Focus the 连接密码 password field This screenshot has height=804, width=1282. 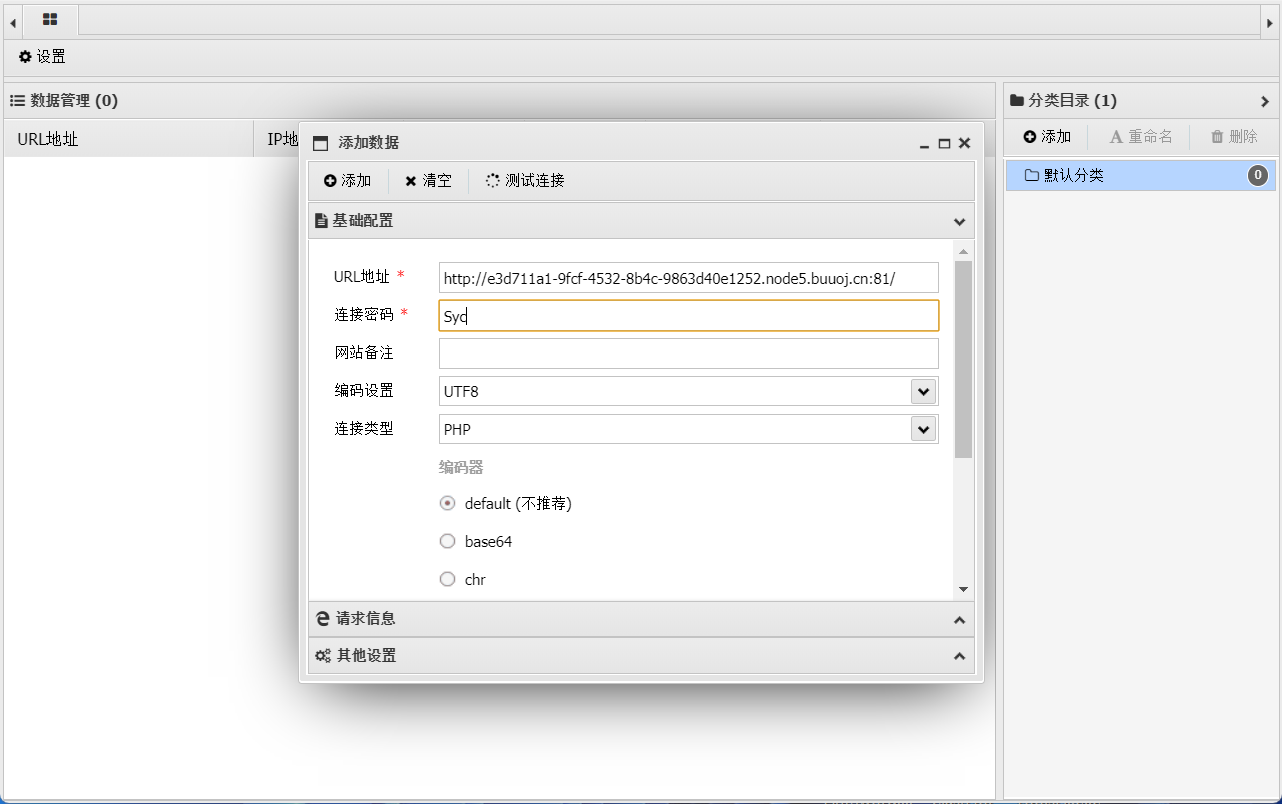(689, 316)
